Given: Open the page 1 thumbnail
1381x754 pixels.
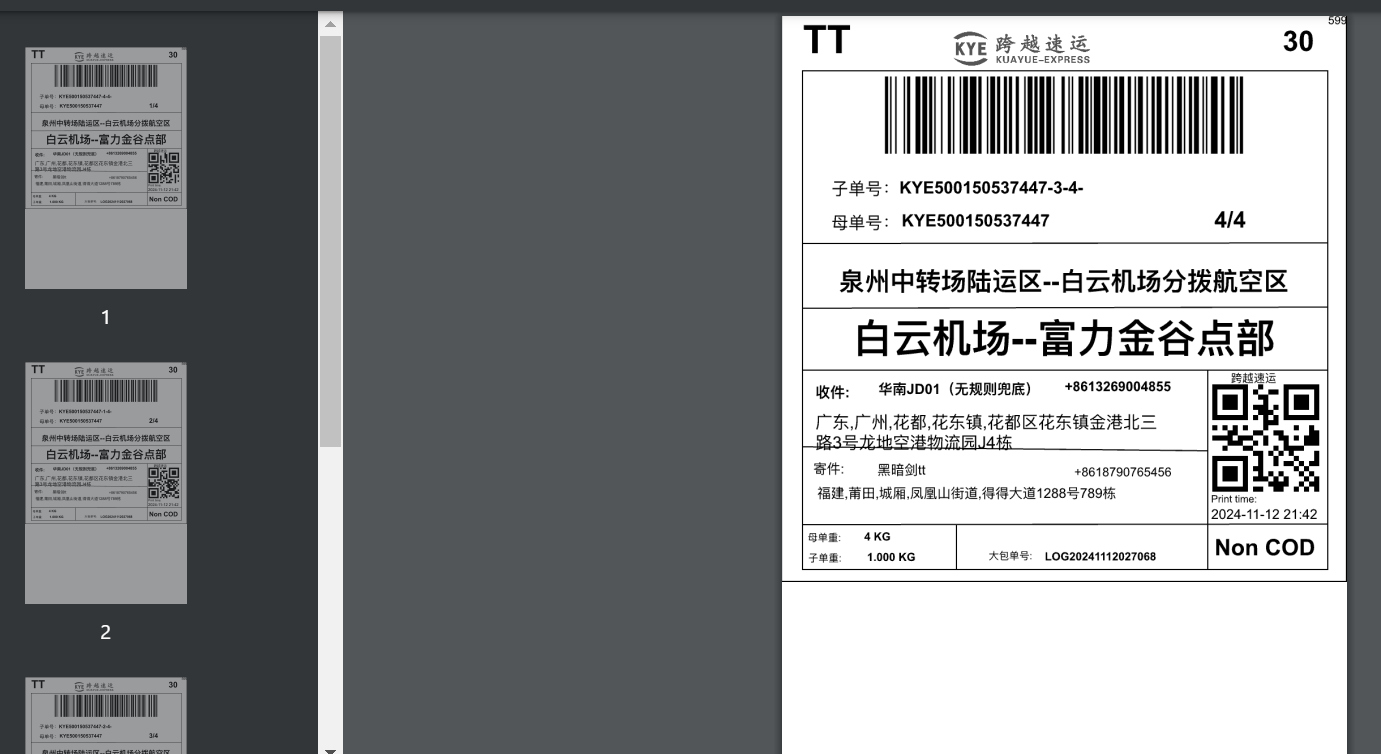Looking at the screenshot, I should tap(106, 168).
